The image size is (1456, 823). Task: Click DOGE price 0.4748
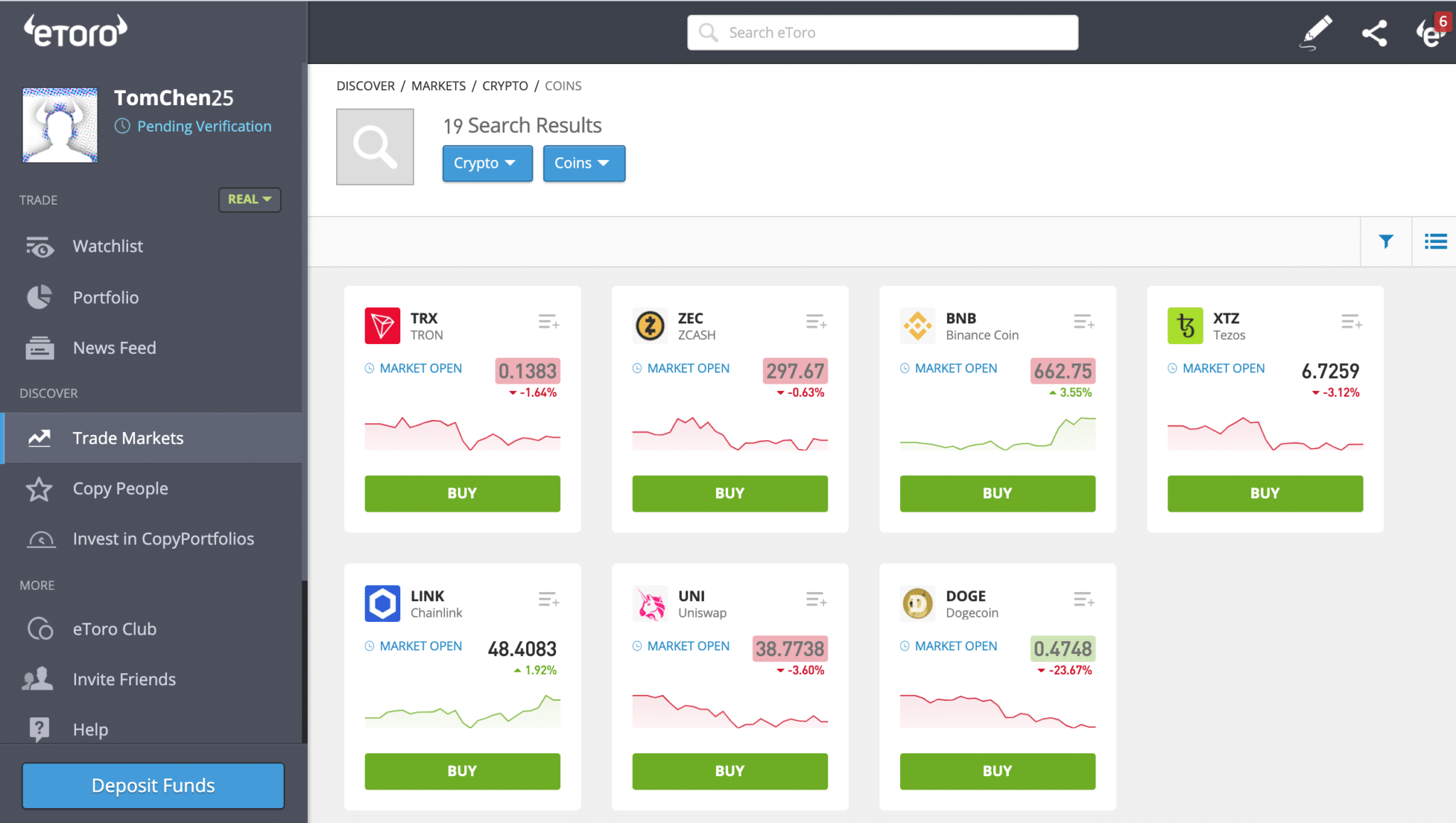[x=1063, y=649]
